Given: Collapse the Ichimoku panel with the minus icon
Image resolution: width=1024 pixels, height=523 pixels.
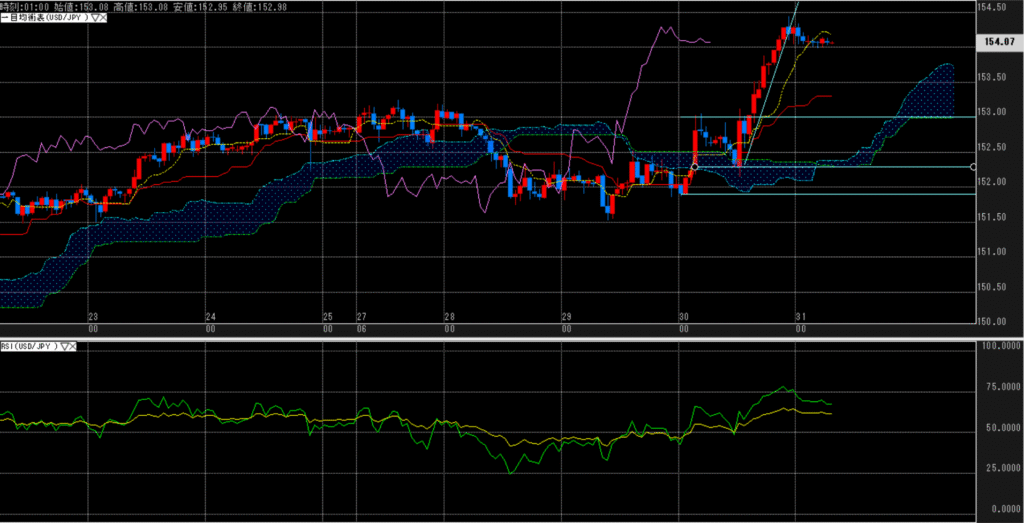Looking at the screenshot, I should click(4, 17).
